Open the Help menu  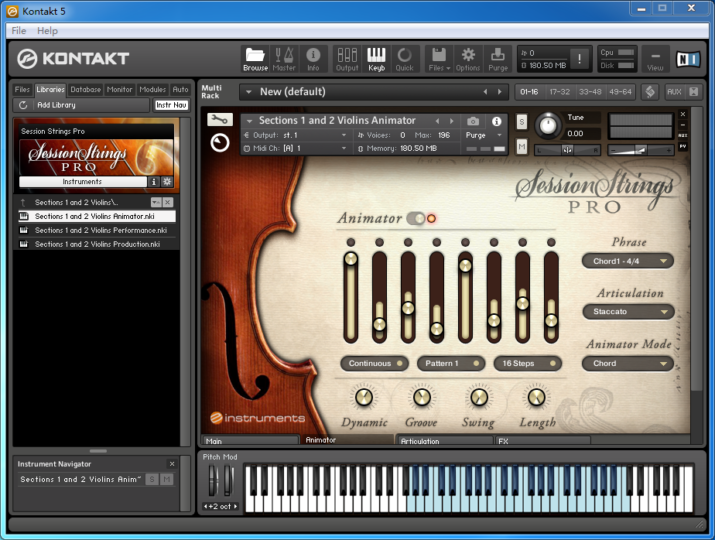point(47,31)
